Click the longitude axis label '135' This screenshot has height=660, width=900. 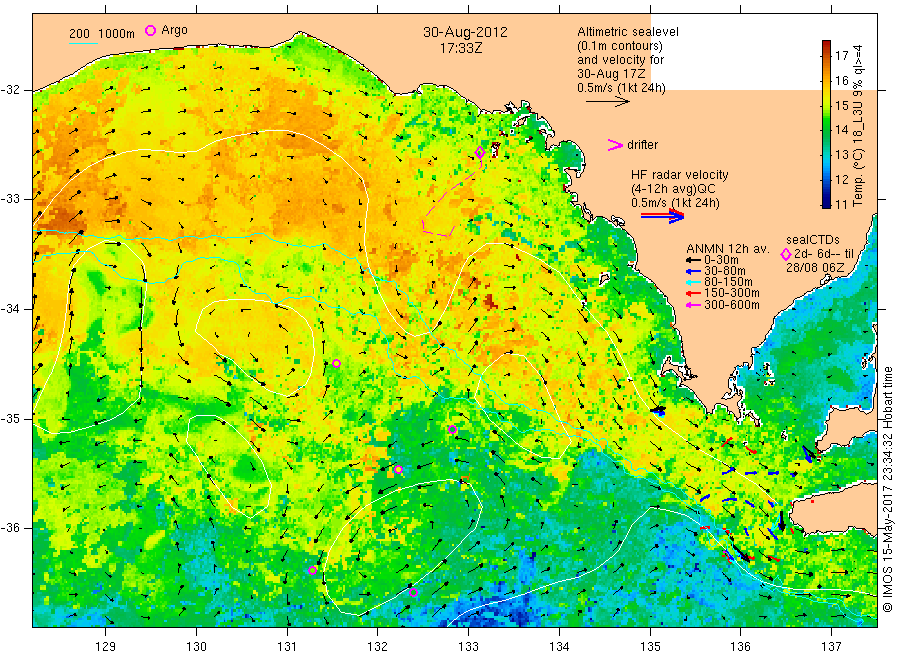pos(650,647)
